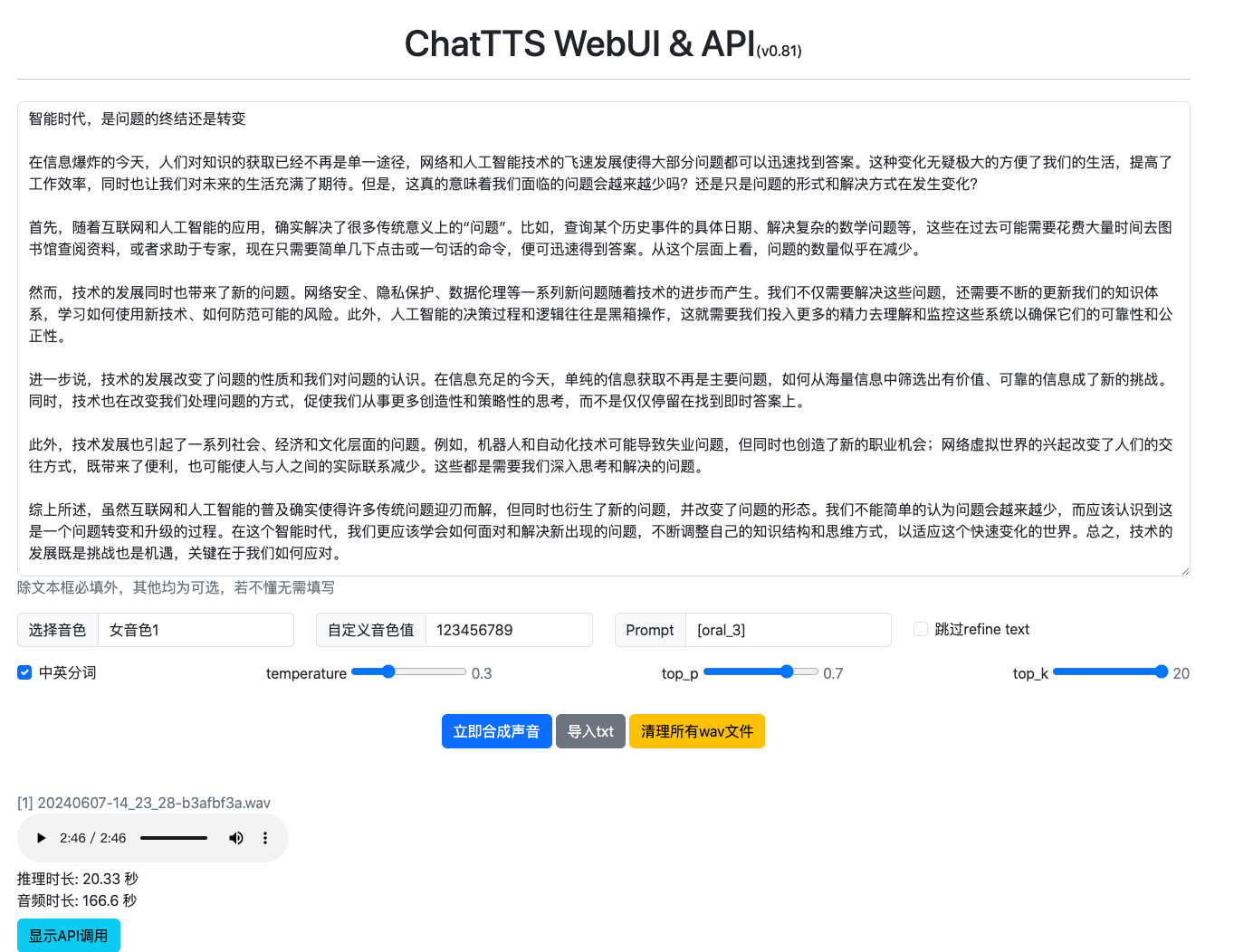Click 显示API调用 button
Viewport: 1234px width, 952px height.
[68, 936]
